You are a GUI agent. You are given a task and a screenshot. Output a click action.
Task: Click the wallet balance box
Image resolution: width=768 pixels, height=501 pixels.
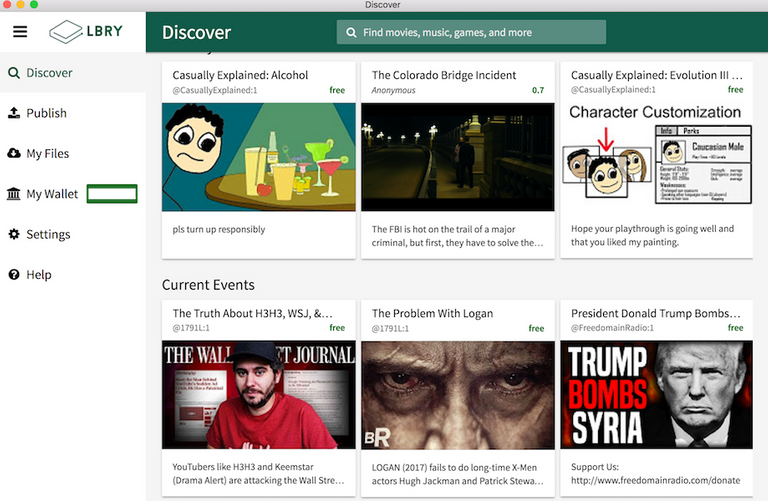click(112, 194)
